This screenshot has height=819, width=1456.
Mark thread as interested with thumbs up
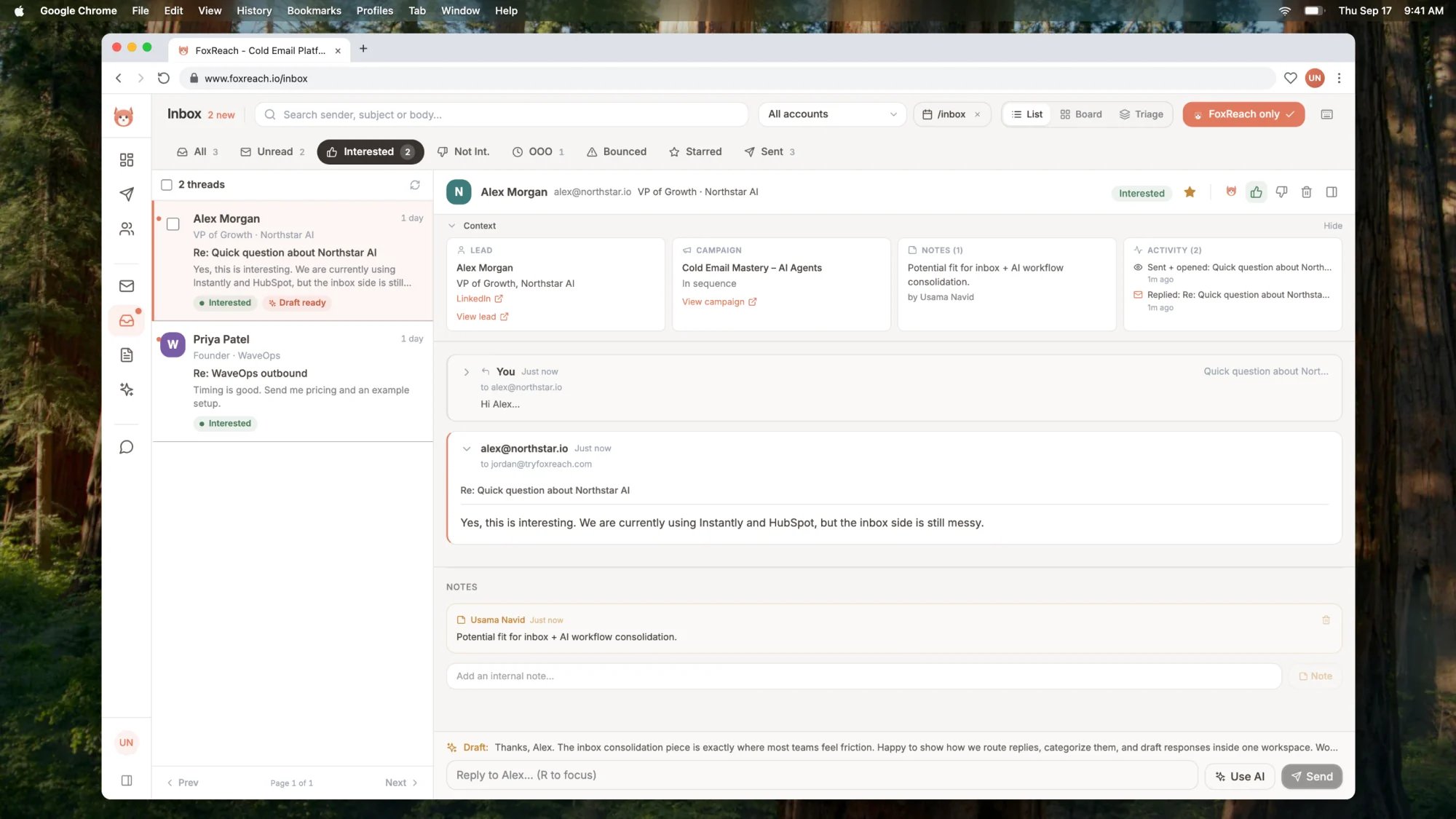1257,192
